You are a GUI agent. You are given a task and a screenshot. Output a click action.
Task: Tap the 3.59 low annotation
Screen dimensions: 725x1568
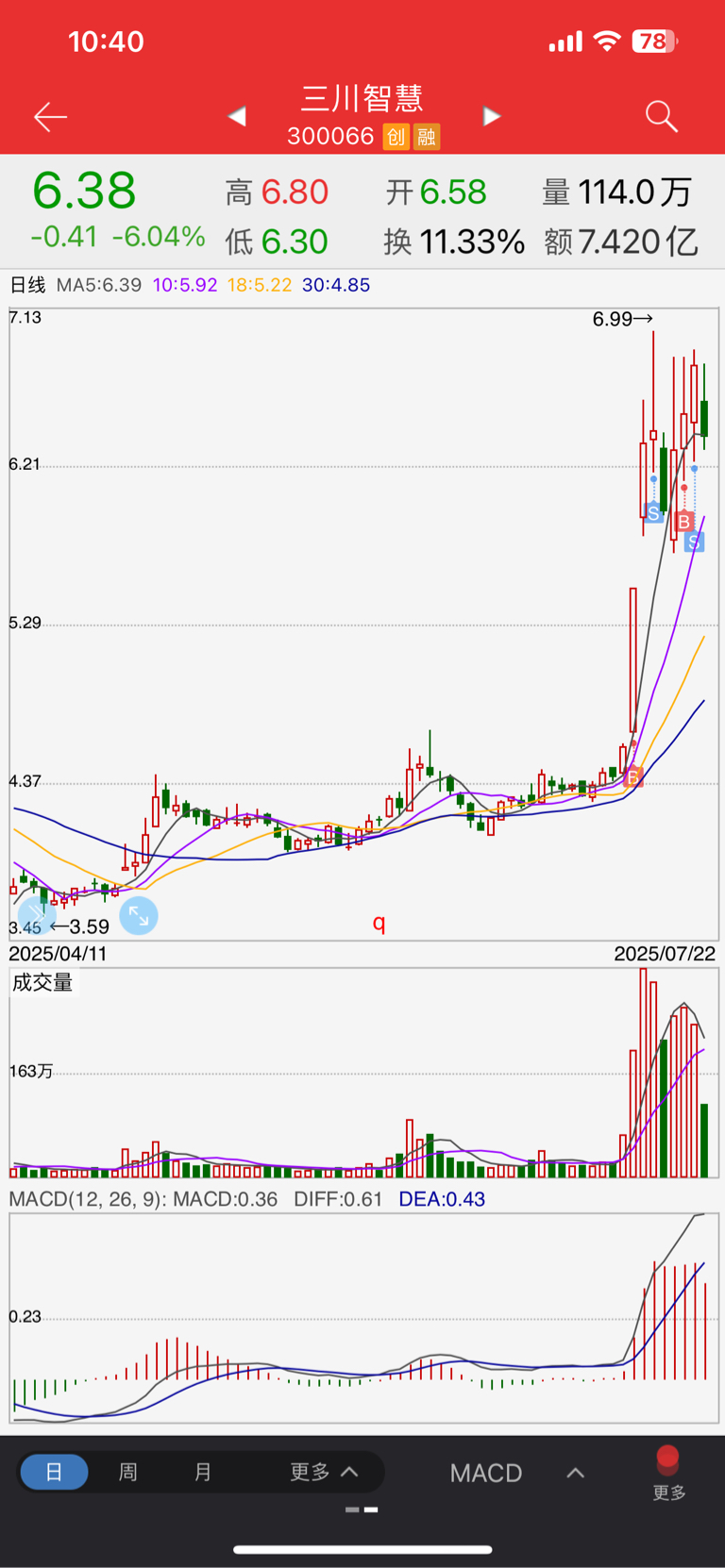[x=79, y=926]
